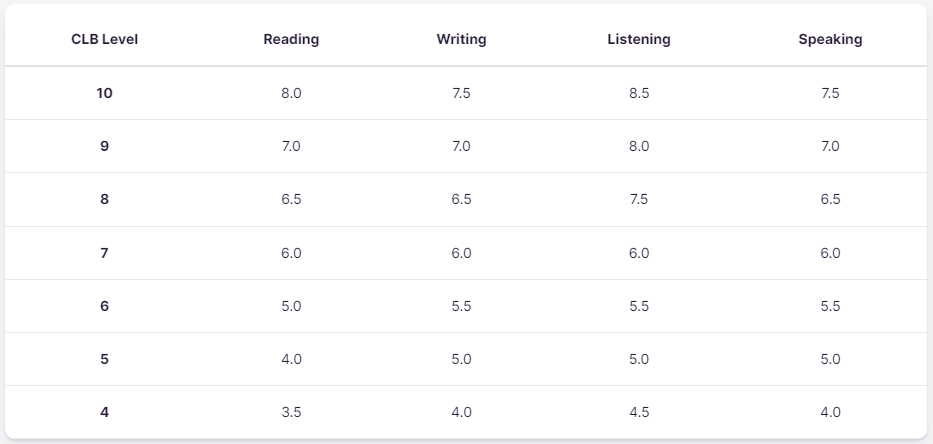The height and width of the screenshot is (444, 933).
Task: Select CLB level 4 row label
Action: pyautogui.click(x=104, y=412)
